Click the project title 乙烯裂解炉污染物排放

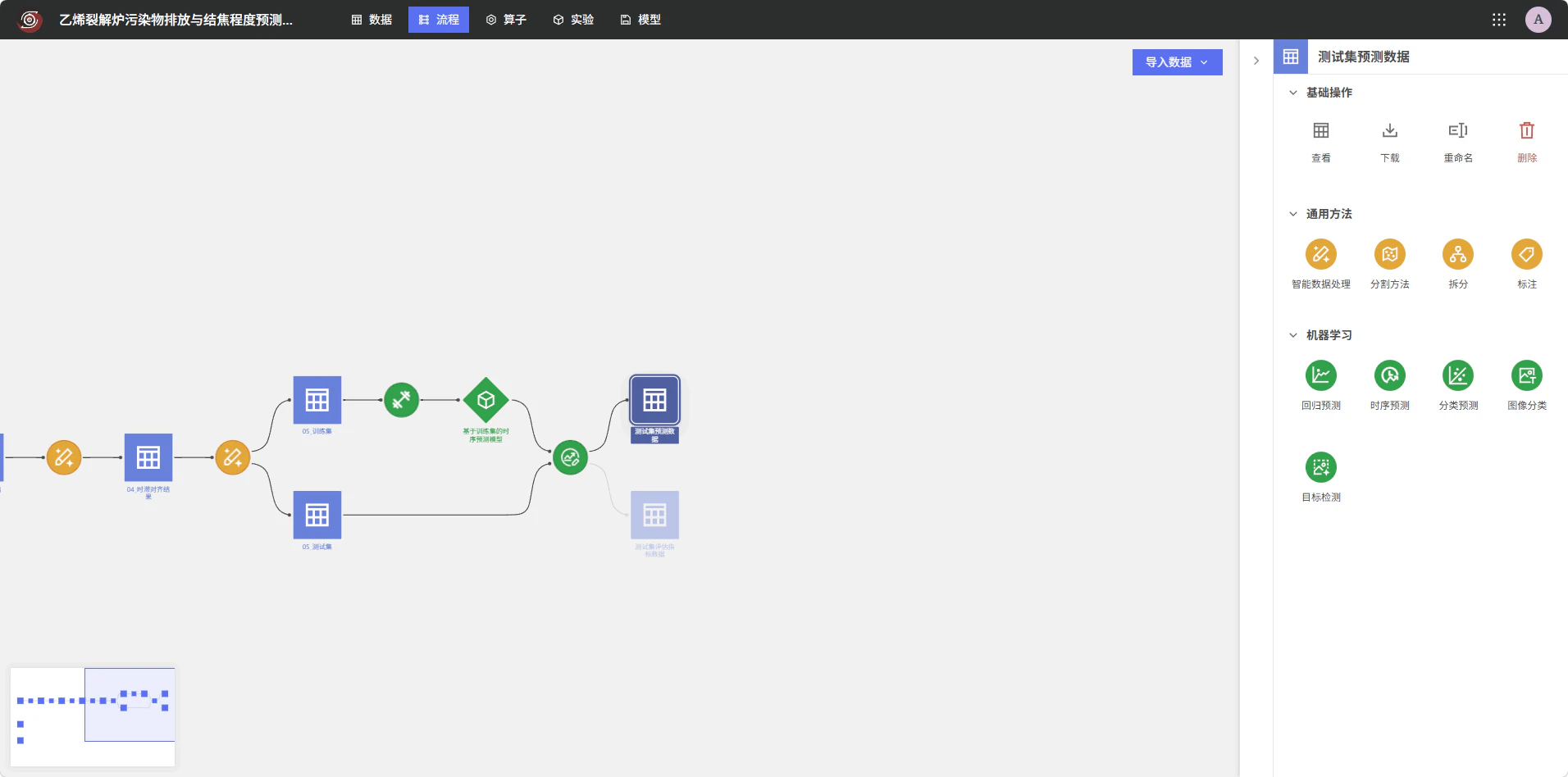[x=175, y=20]
